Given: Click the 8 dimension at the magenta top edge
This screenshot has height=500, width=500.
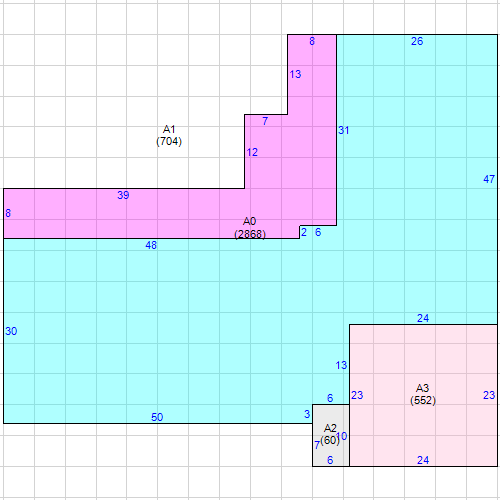Looking at the screenshot, I should pyautogui.click(x=312, y=41).
